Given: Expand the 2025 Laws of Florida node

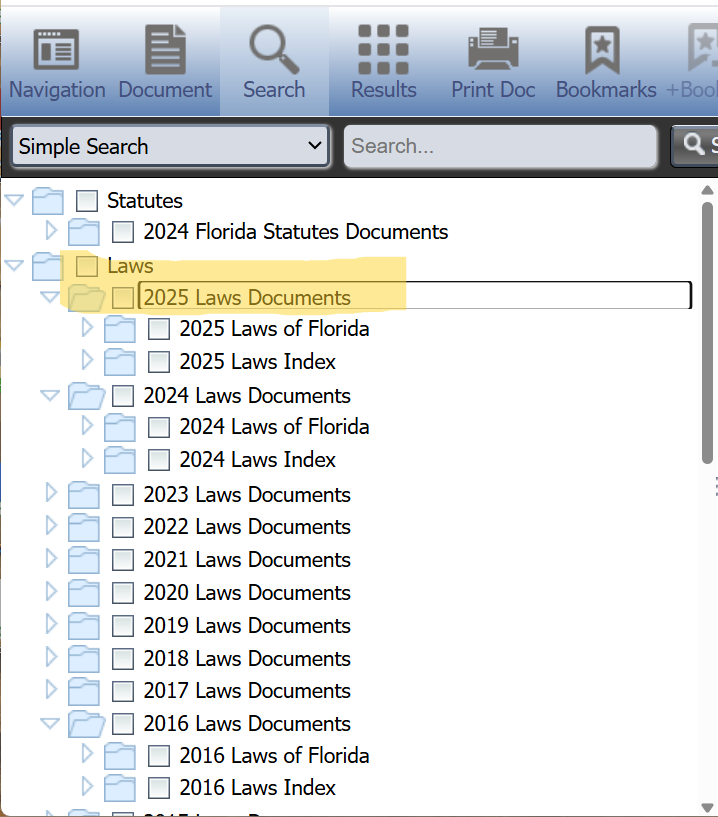Looking at the screenshot, I should click(x=87, y=328).
